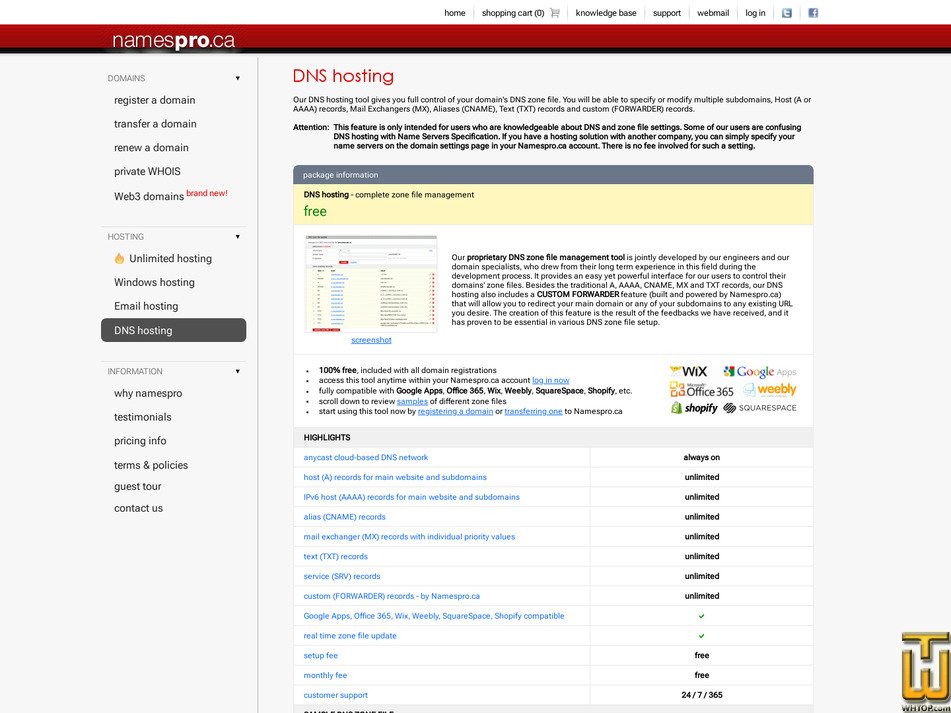Open the Twitter icon in the top bar
Screen dimensions: 951x713
click(x=787, y=13)
